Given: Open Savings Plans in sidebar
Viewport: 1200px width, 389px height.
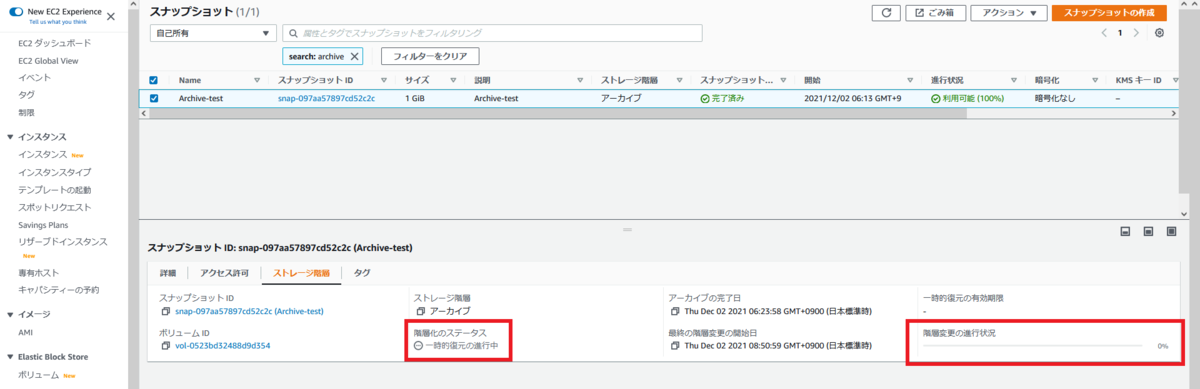Looking at the screenshot, I should point(44,225).
